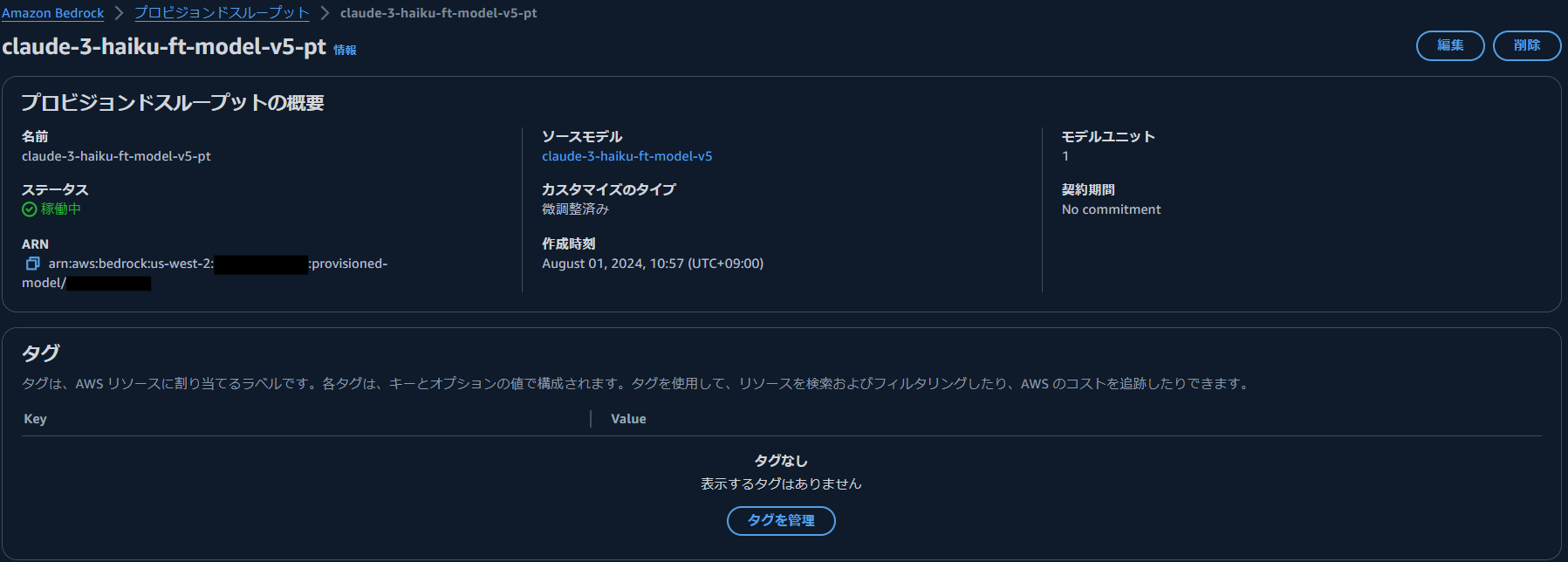This screenshot has height=562, width=1568.
Task: Click the 微調整済み customization type text
Action: (576, 209)
